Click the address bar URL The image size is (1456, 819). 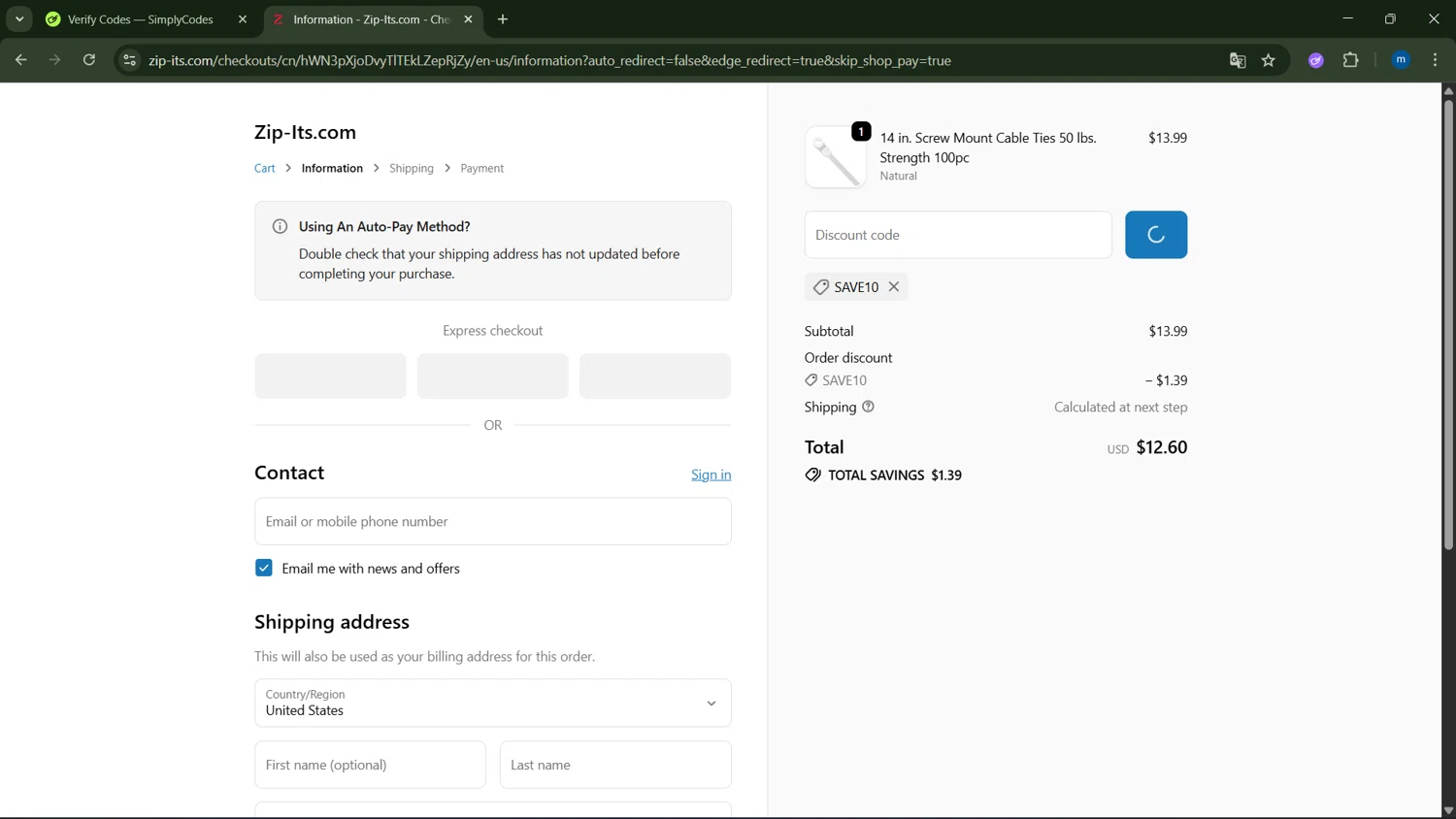549,60
